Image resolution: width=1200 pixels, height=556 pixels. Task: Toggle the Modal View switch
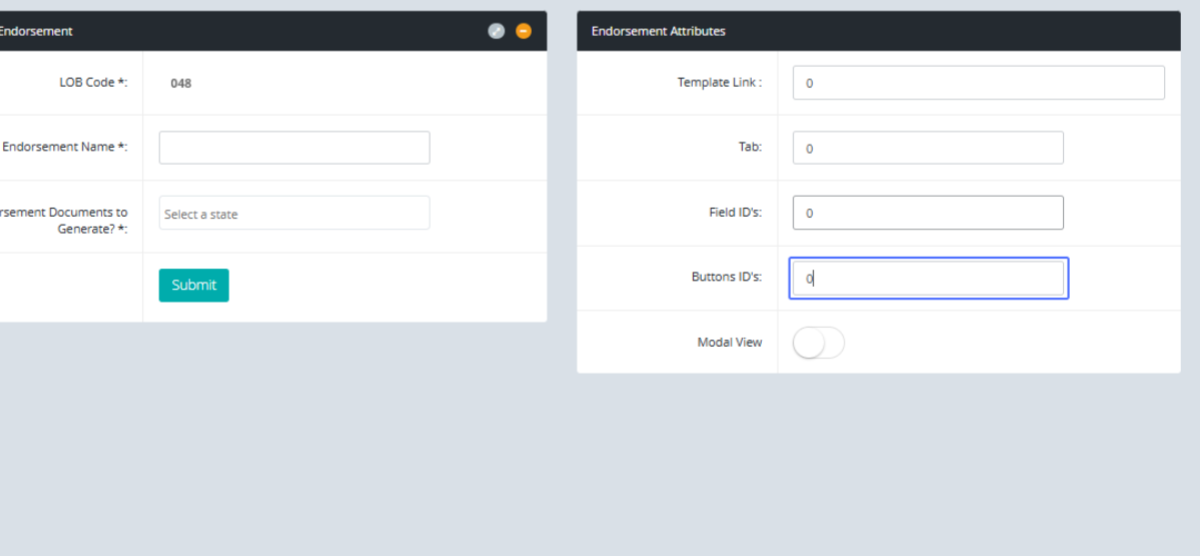[x=818, y=343]
